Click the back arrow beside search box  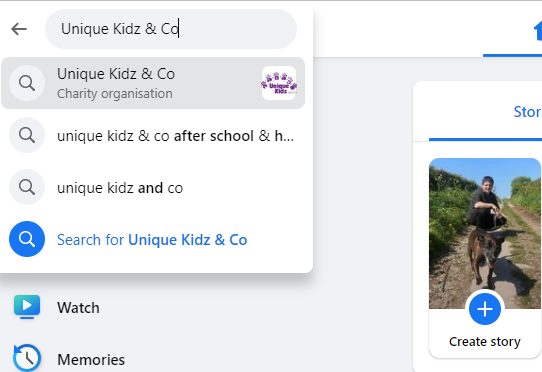19,29
